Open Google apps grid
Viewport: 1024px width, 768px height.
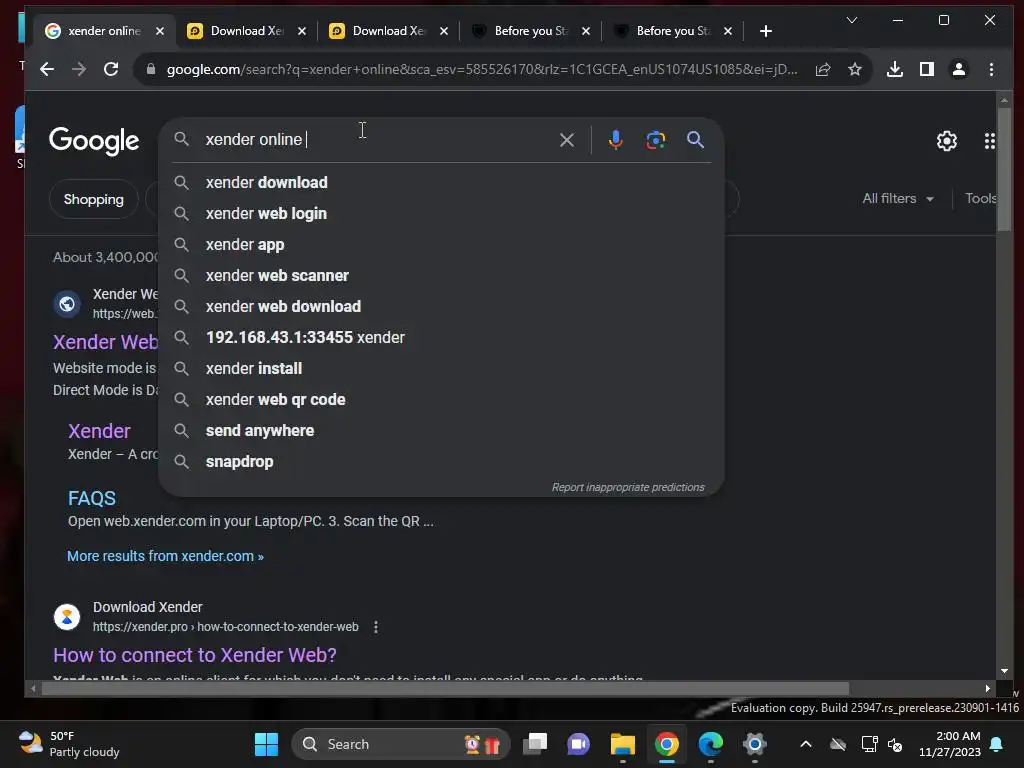coord(989,141)
